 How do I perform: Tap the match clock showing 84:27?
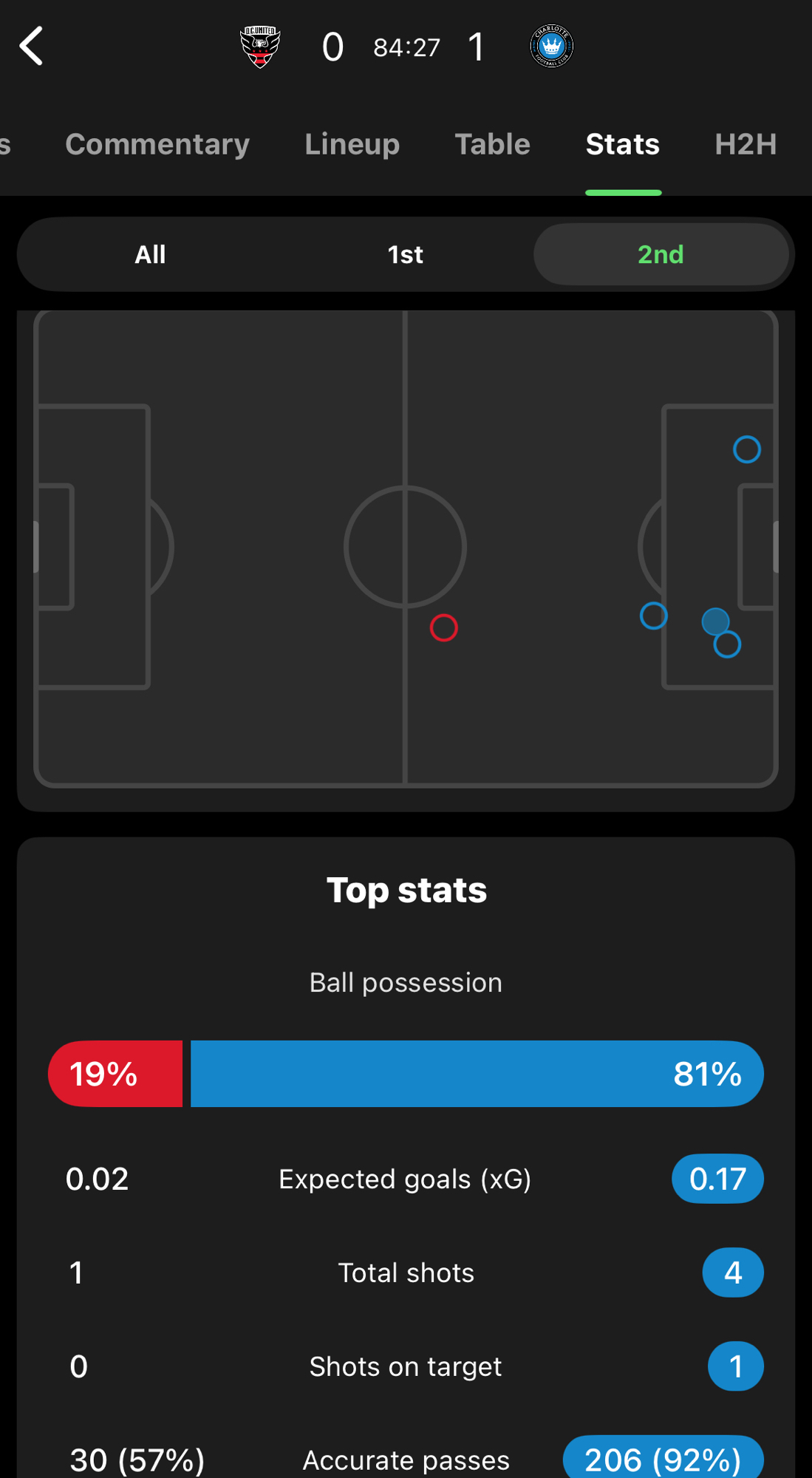click(406, 48)
